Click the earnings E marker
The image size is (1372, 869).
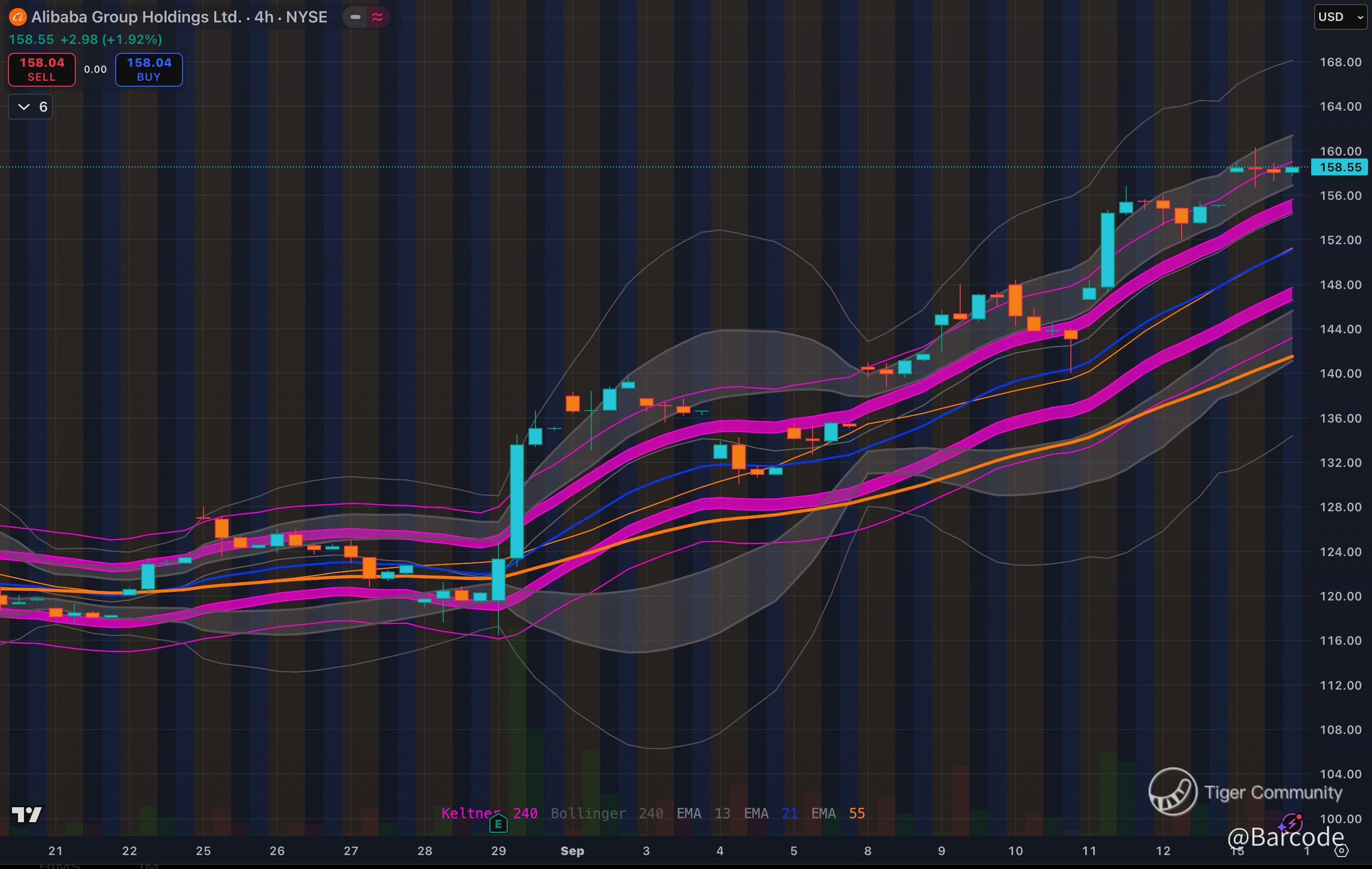(x=498, y=824)
